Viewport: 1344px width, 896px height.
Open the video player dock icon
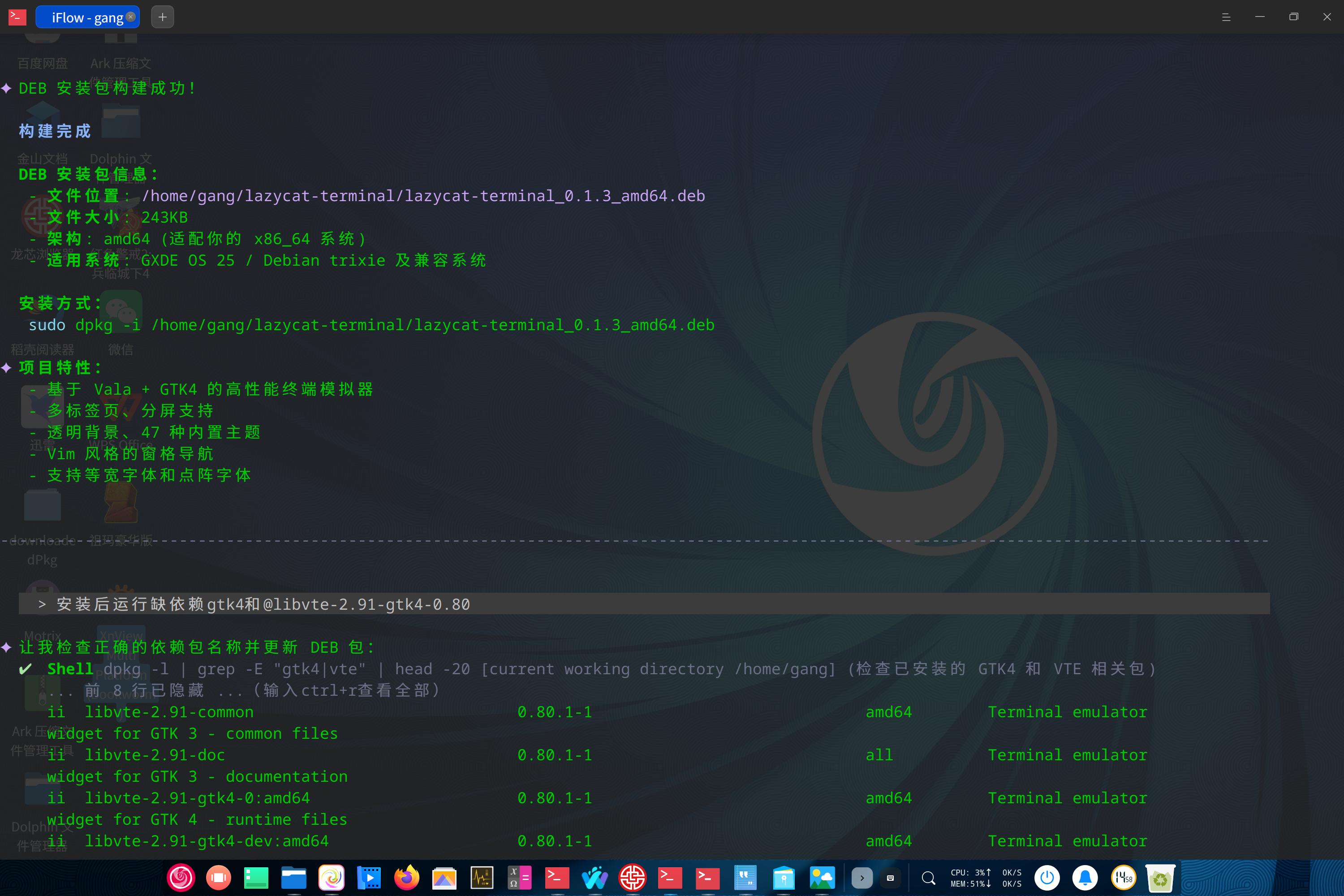369,877
